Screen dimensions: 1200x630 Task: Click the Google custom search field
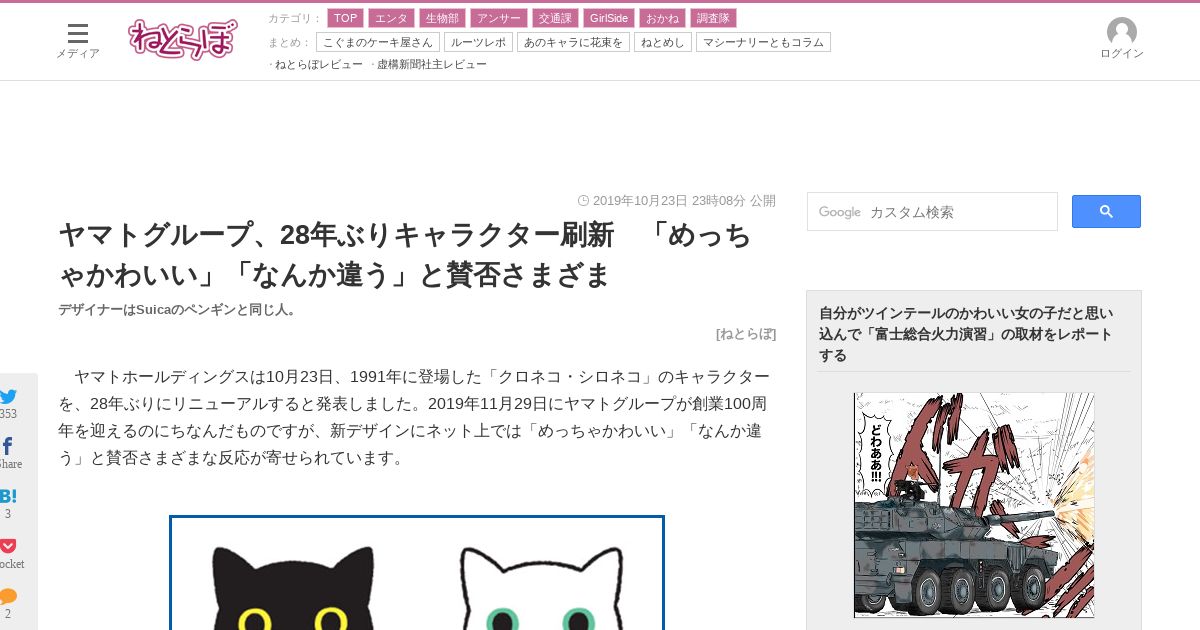pos(932,211)
